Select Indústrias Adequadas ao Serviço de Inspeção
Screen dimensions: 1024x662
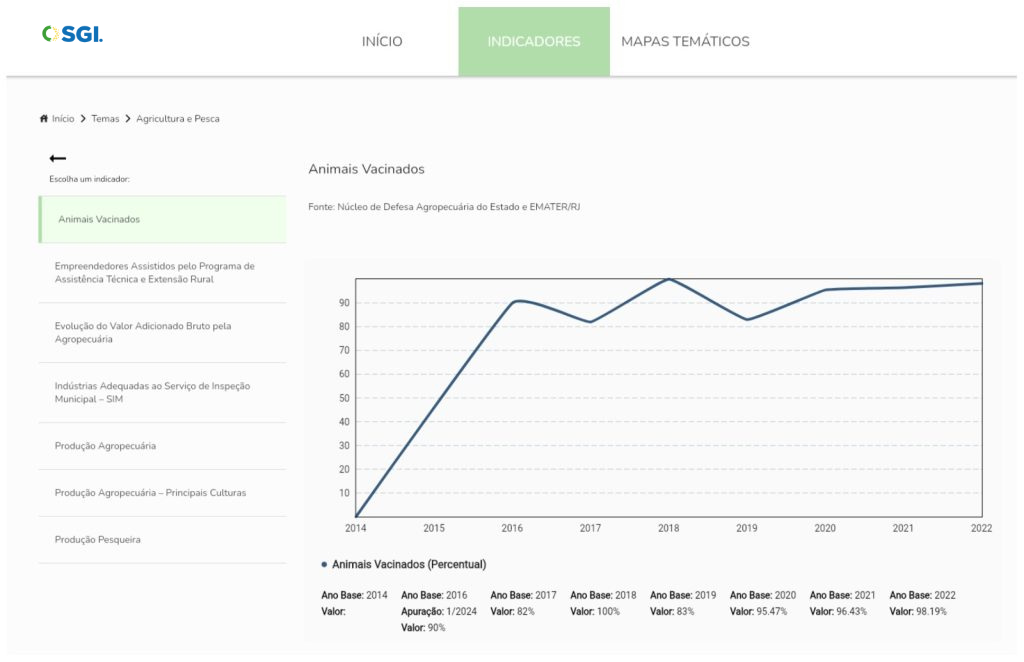(152, 393)
